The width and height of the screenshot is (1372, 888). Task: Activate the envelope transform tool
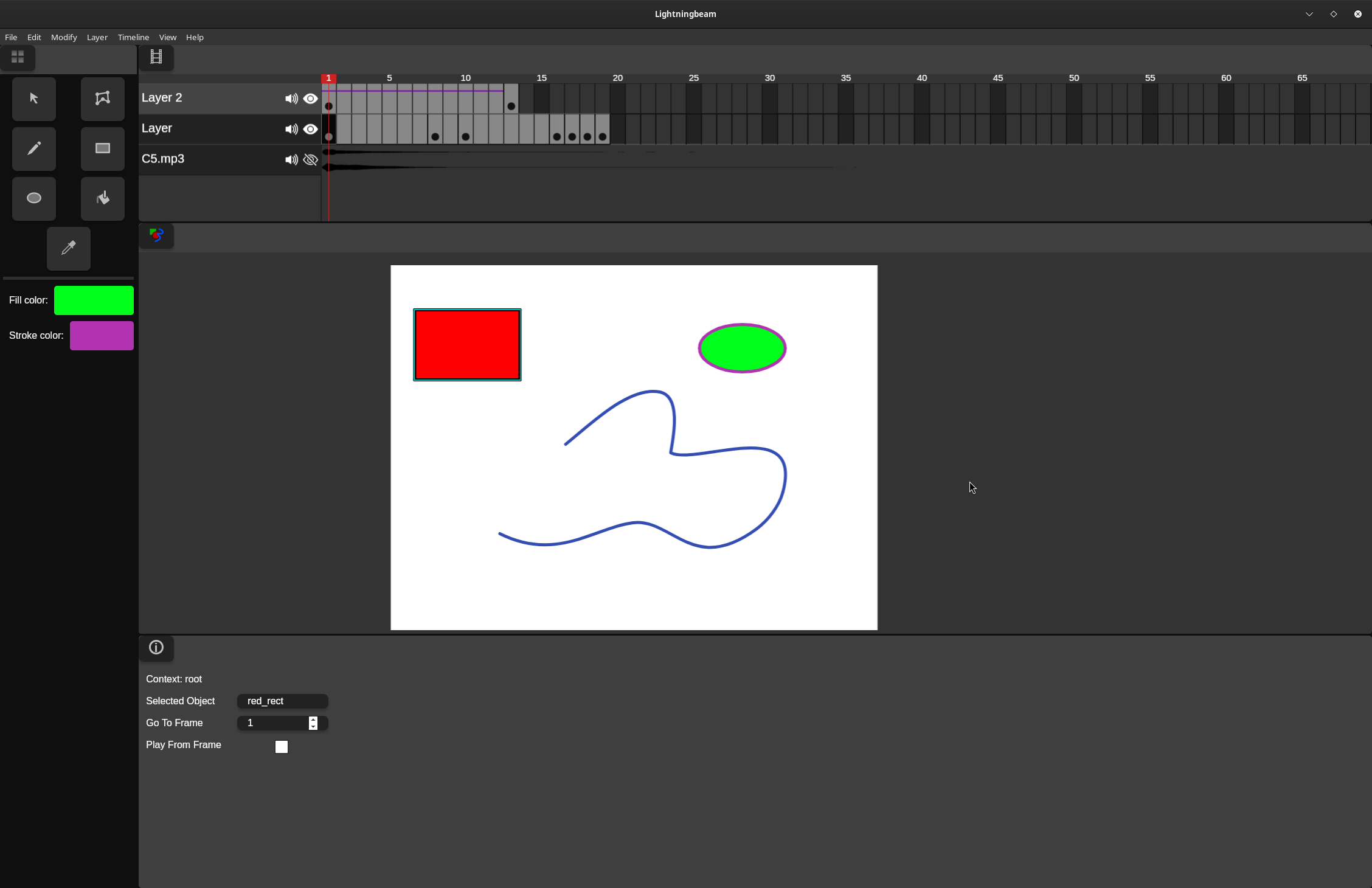coord(102,99)
